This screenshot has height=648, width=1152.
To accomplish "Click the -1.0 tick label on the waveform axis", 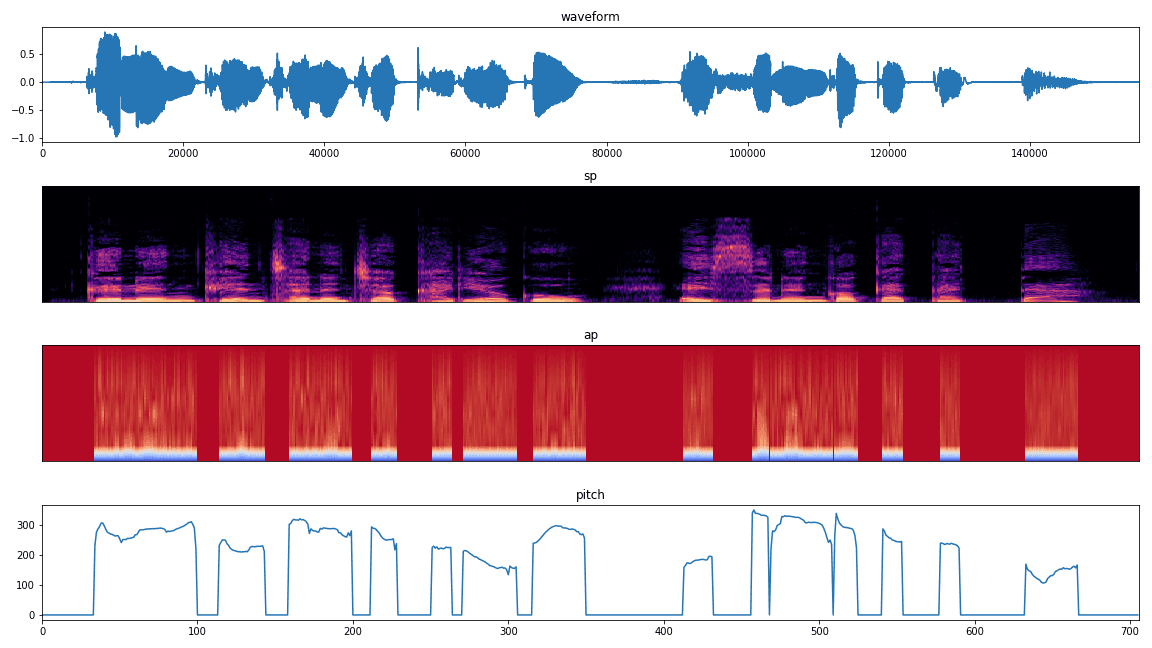I will coord(25,137).
